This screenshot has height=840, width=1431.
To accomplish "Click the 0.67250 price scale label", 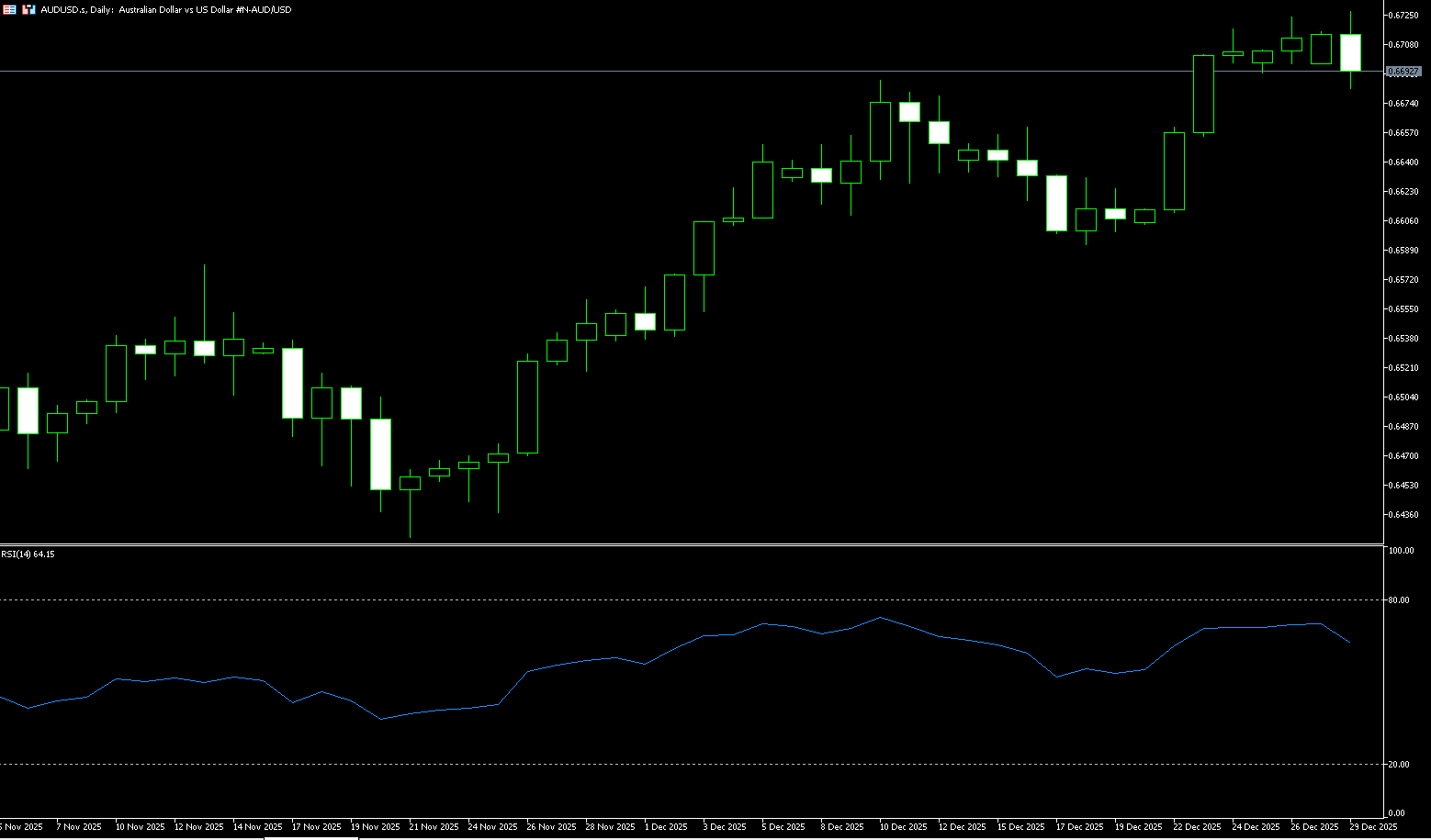I will [1404, 16].
